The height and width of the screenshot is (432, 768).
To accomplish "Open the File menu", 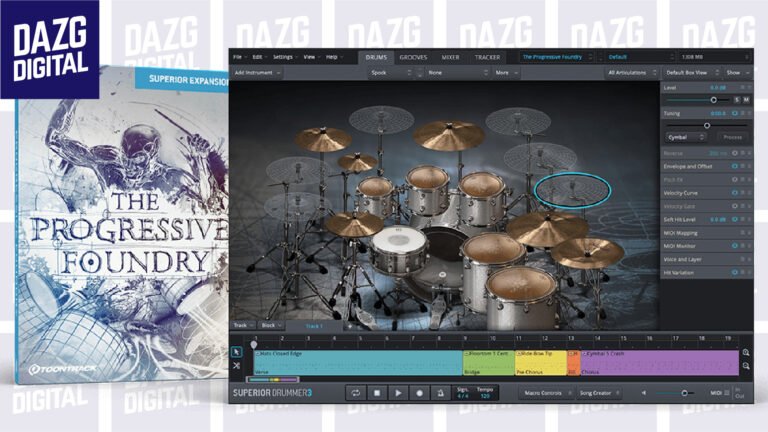I will [x=238, y=57].
